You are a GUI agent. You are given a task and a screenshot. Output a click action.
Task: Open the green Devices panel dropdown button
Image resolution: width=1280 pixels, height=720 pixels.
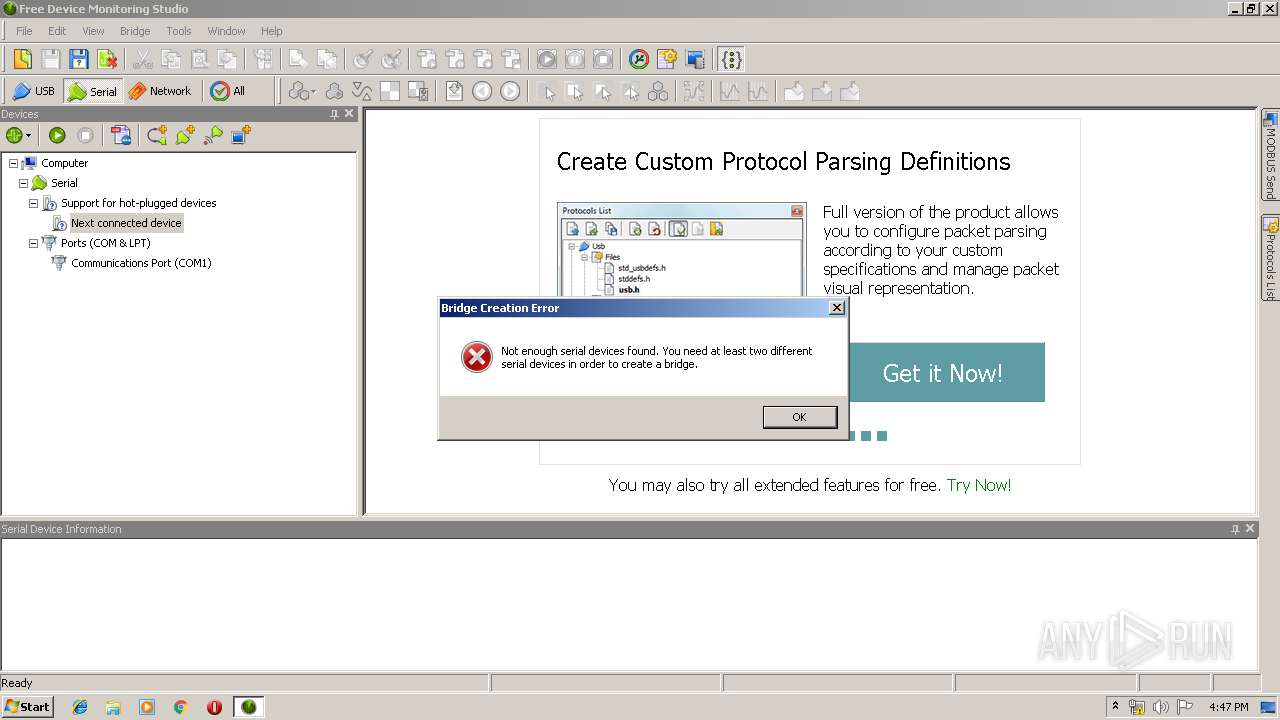click(x=19, y=135)
